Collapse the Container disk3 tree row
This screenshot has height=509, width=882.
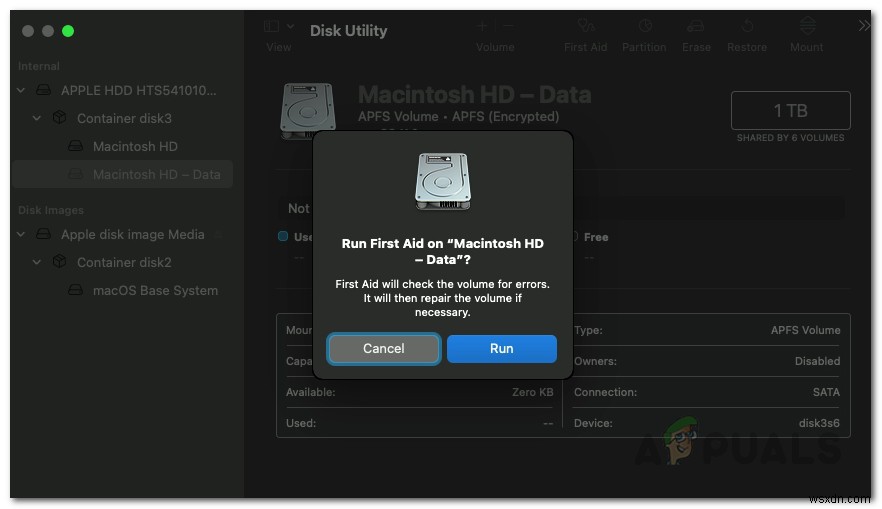pos(37,118)
